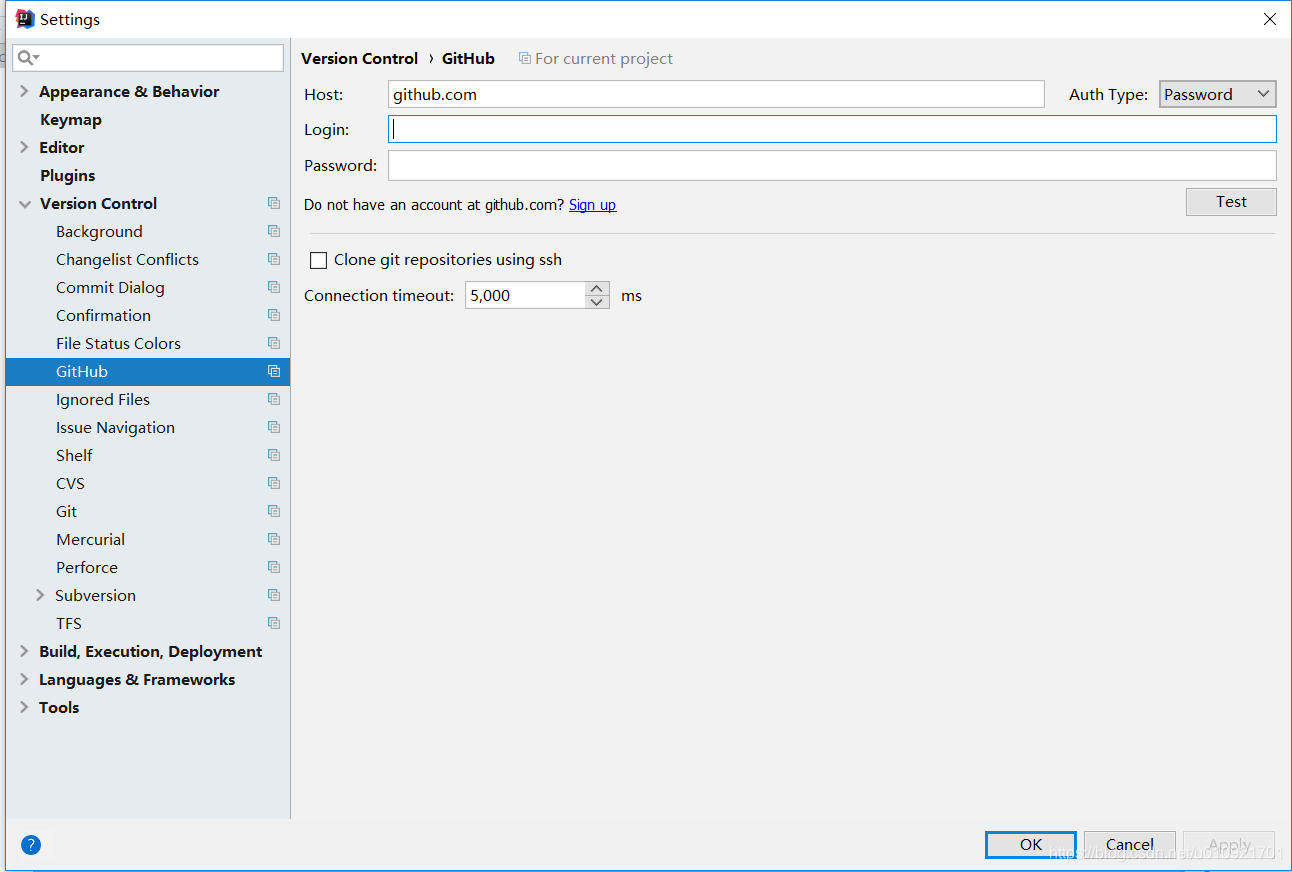Image resolution: width=1292 pixels, height=872 pixels.
Task: Open Background settings under Version Control
Action: (x=99, y=231)
